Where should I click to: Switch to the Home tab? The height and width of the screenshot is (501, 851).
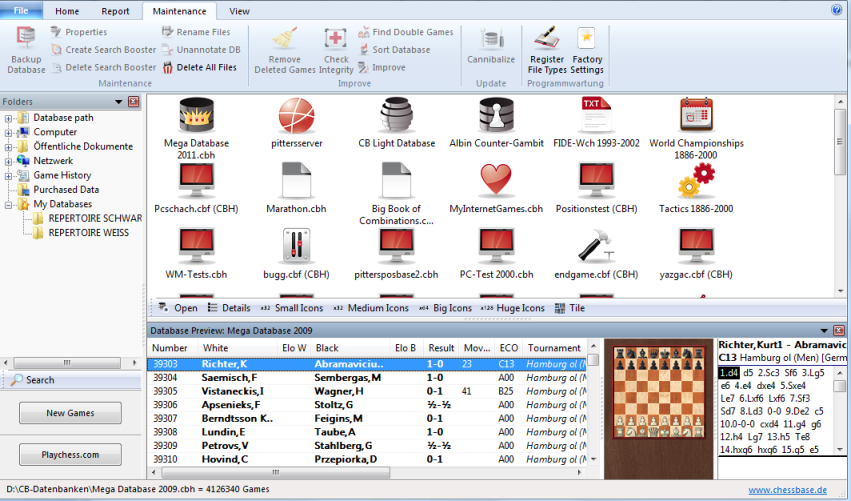(x=67, y=11)
